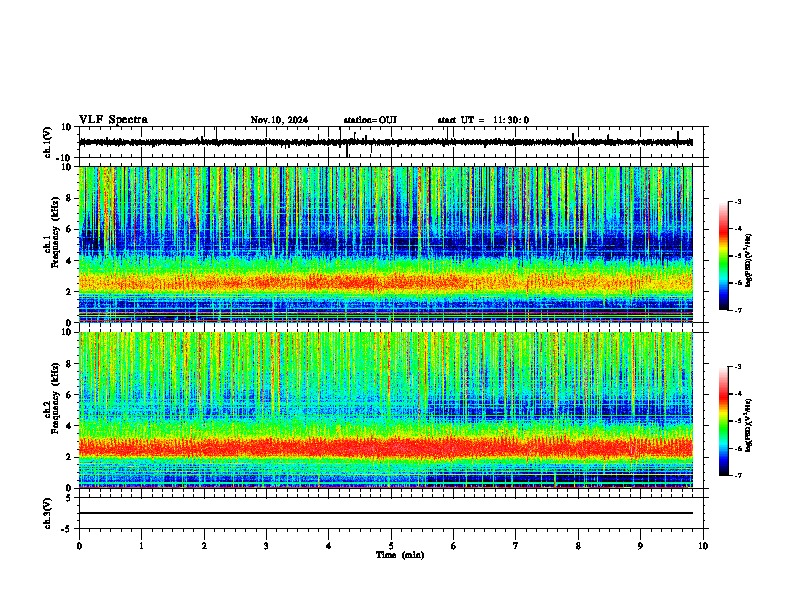This screenshot has height=612, width=792.
Task: Click the flat ch.3 voltage trace line
Action: point(386,513)
